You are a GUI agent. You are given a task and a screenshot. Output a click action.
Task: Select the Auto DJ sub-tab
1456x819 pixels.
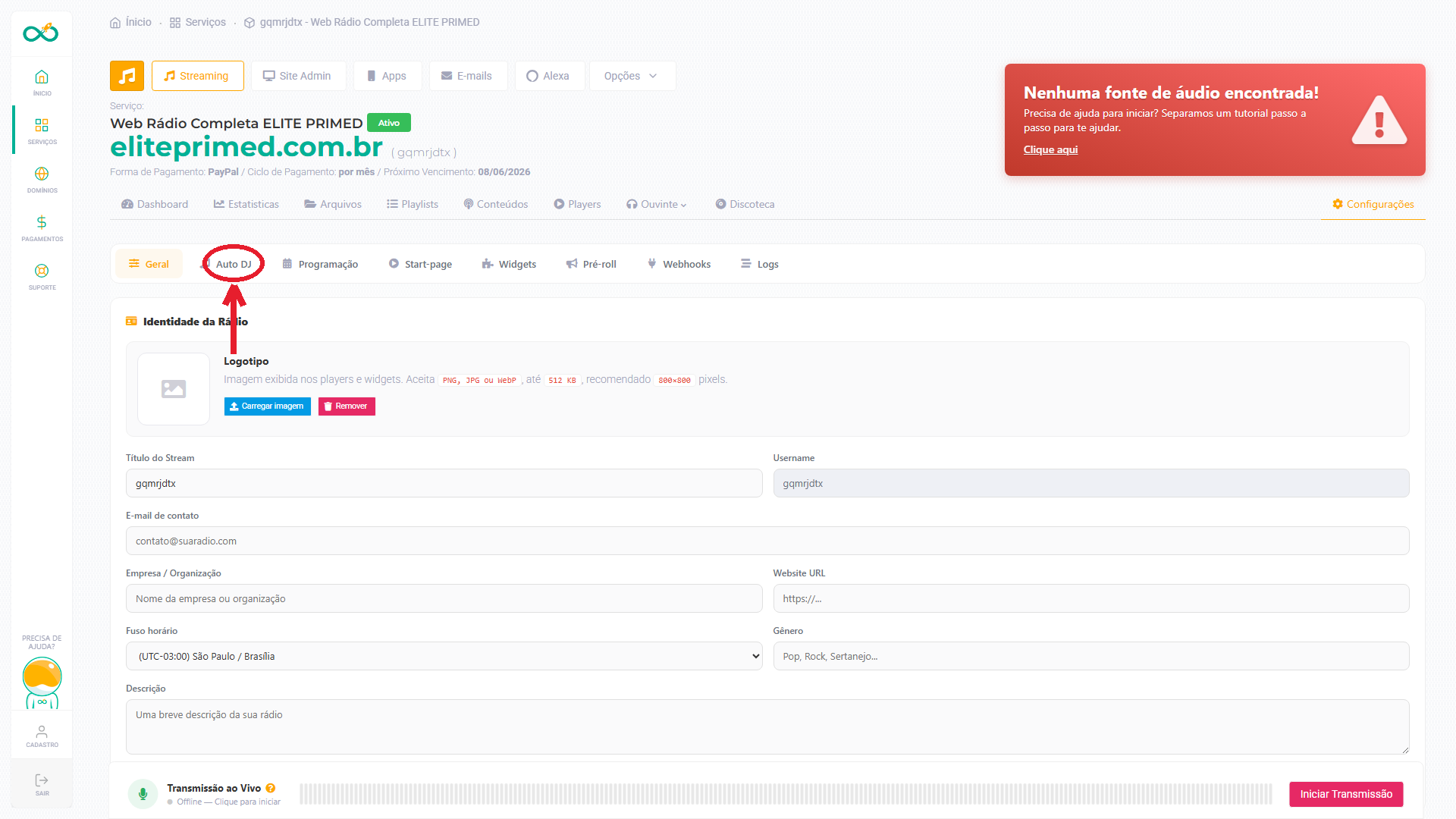(233, 264)
